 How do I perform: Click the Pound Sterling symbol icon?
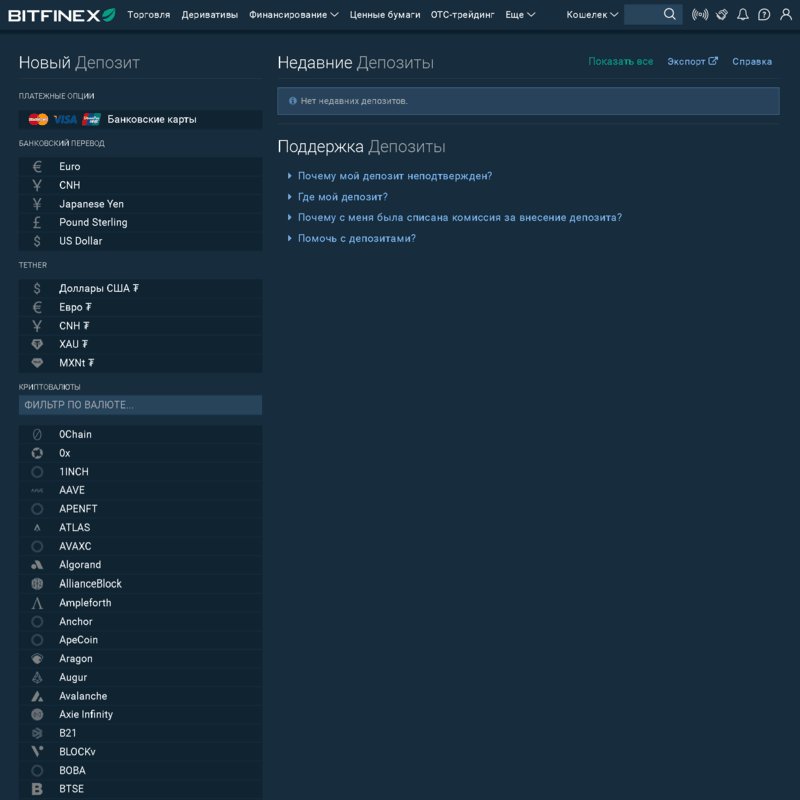tap(37, 222)
